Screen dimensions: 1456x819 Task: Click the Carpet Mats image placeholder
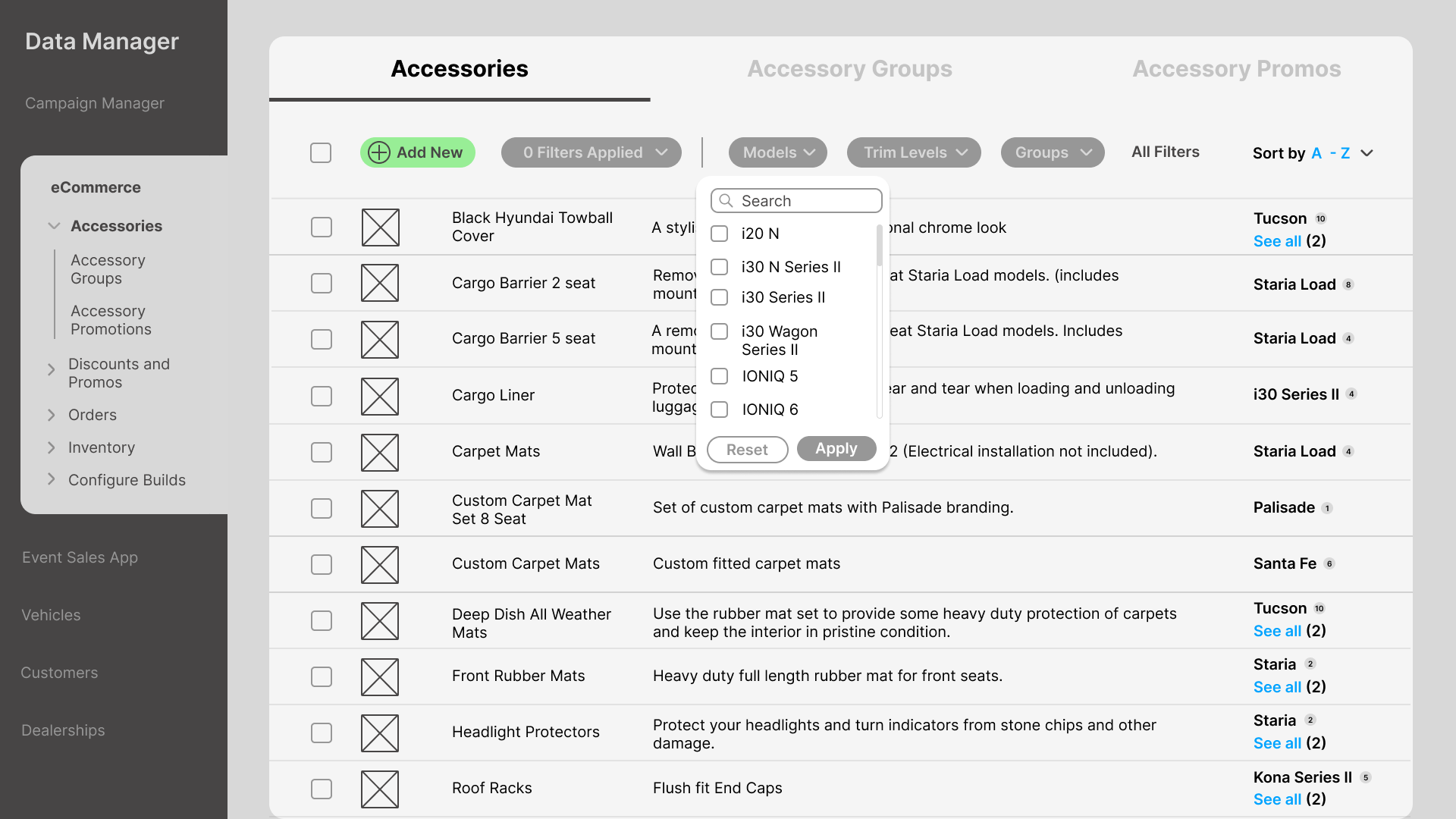(380, 452)
